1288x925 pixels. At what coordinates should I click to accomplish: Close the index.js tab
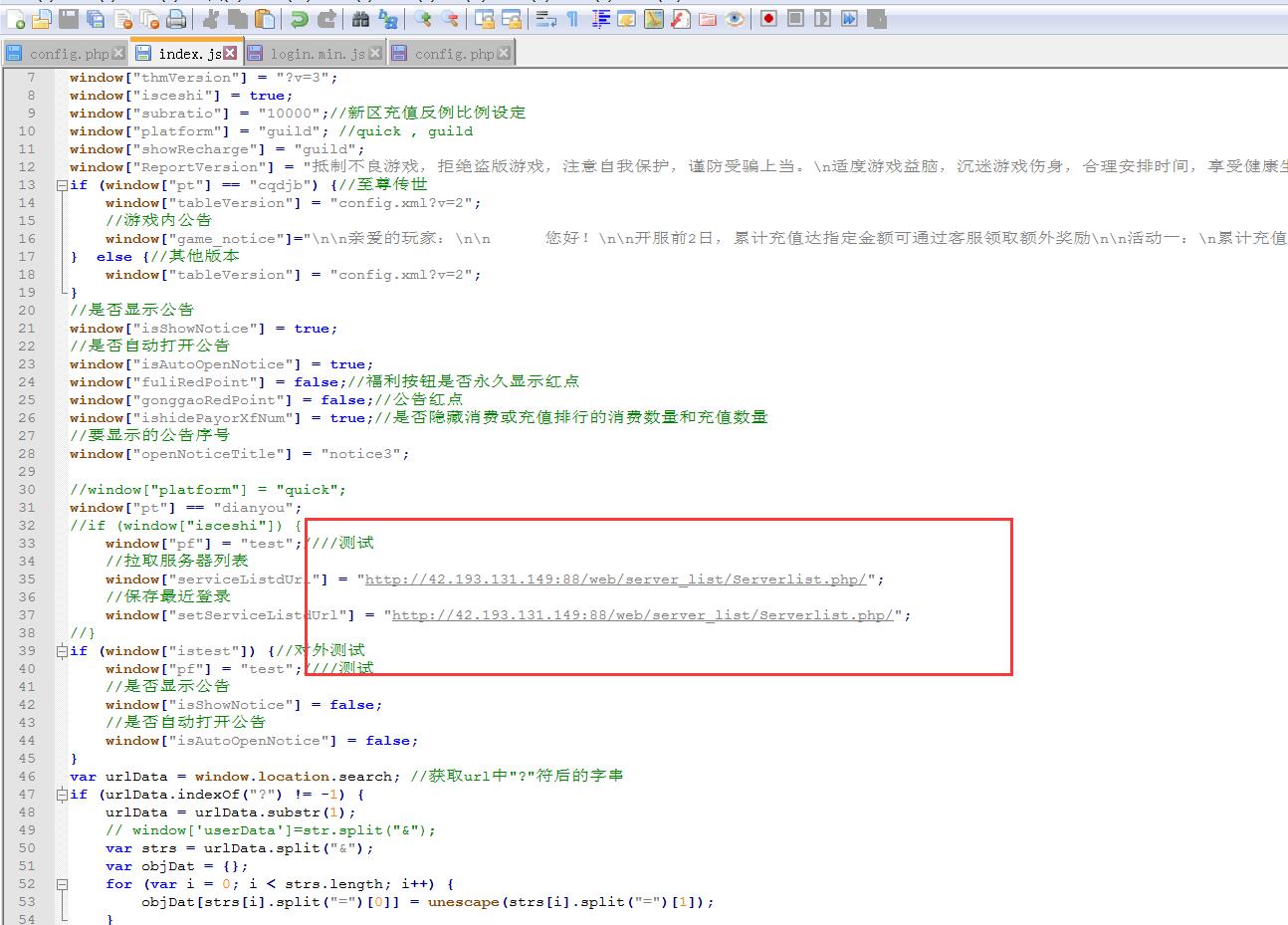coord(230,53)
